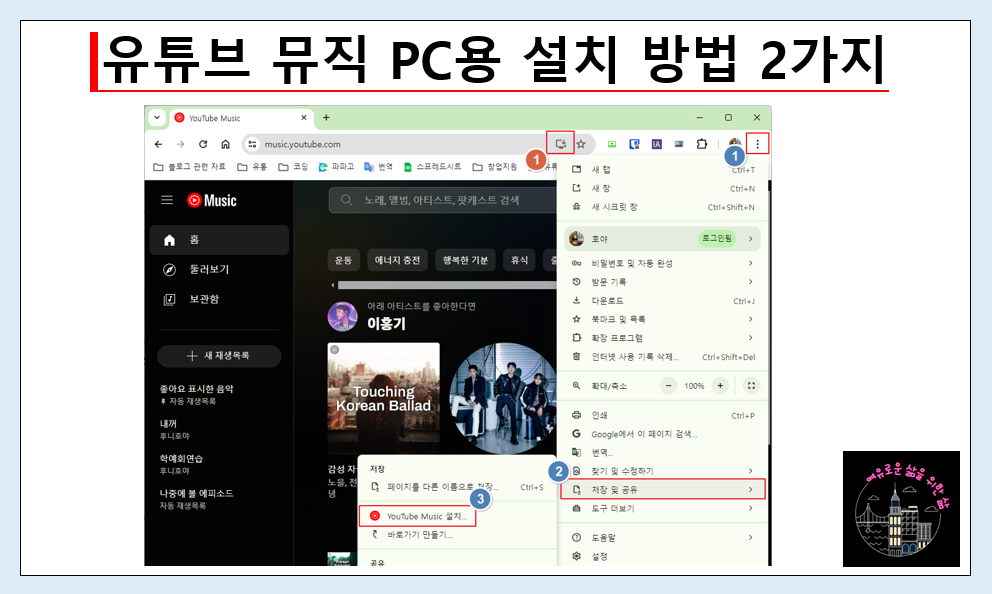992x594 pixels.
Task: View site information icon in address bar
Action: pos(252,144)
